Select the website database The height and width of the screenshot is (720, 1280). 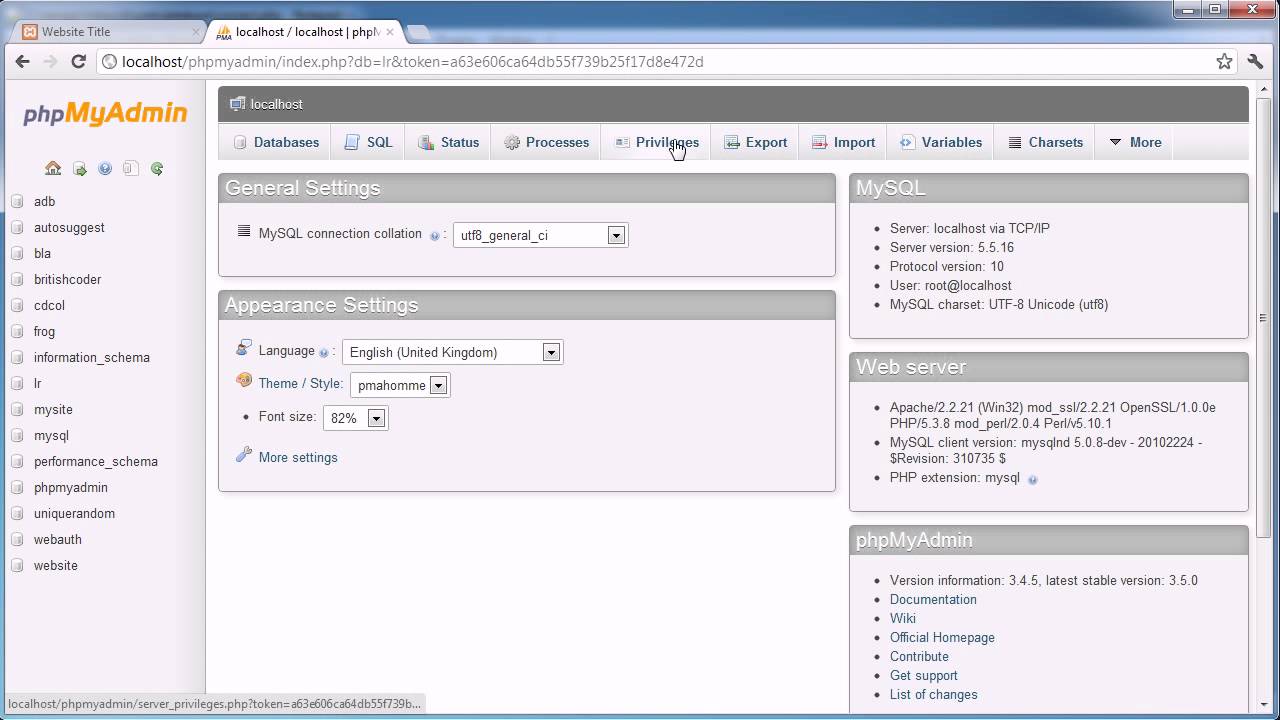[x=56, y=566]
